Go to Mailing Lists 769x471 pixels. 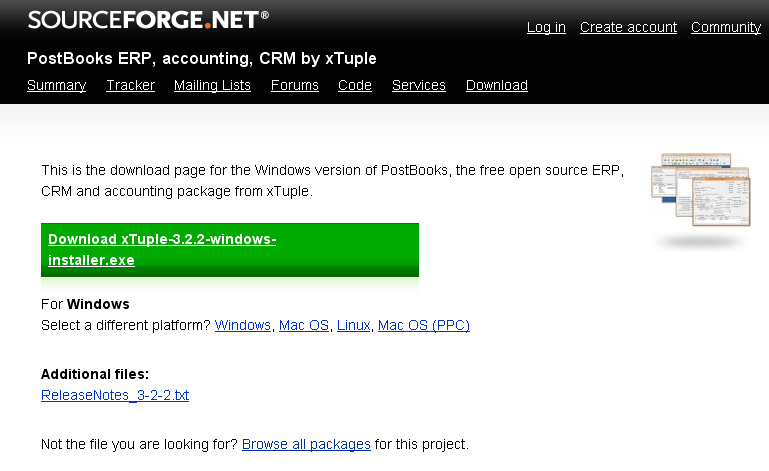212,85
